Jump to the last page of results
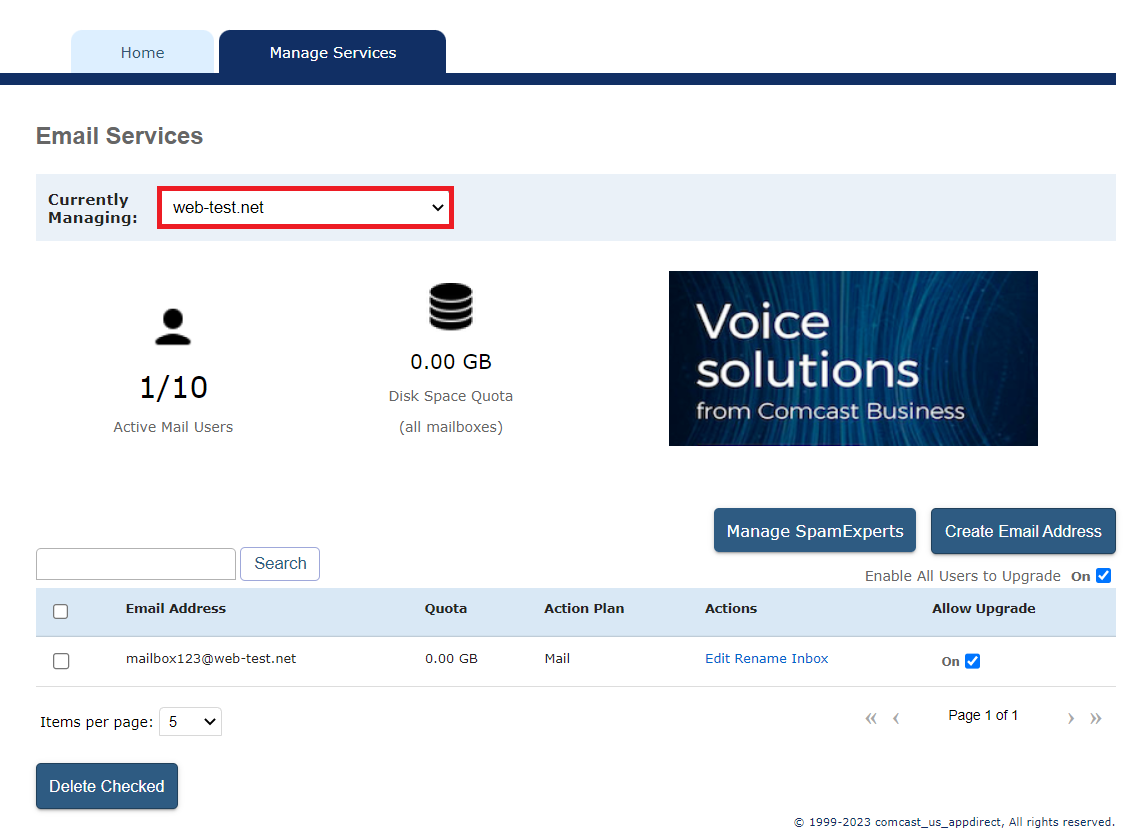The width and height of the screenshot is (1127, 832). point(1095,717)
